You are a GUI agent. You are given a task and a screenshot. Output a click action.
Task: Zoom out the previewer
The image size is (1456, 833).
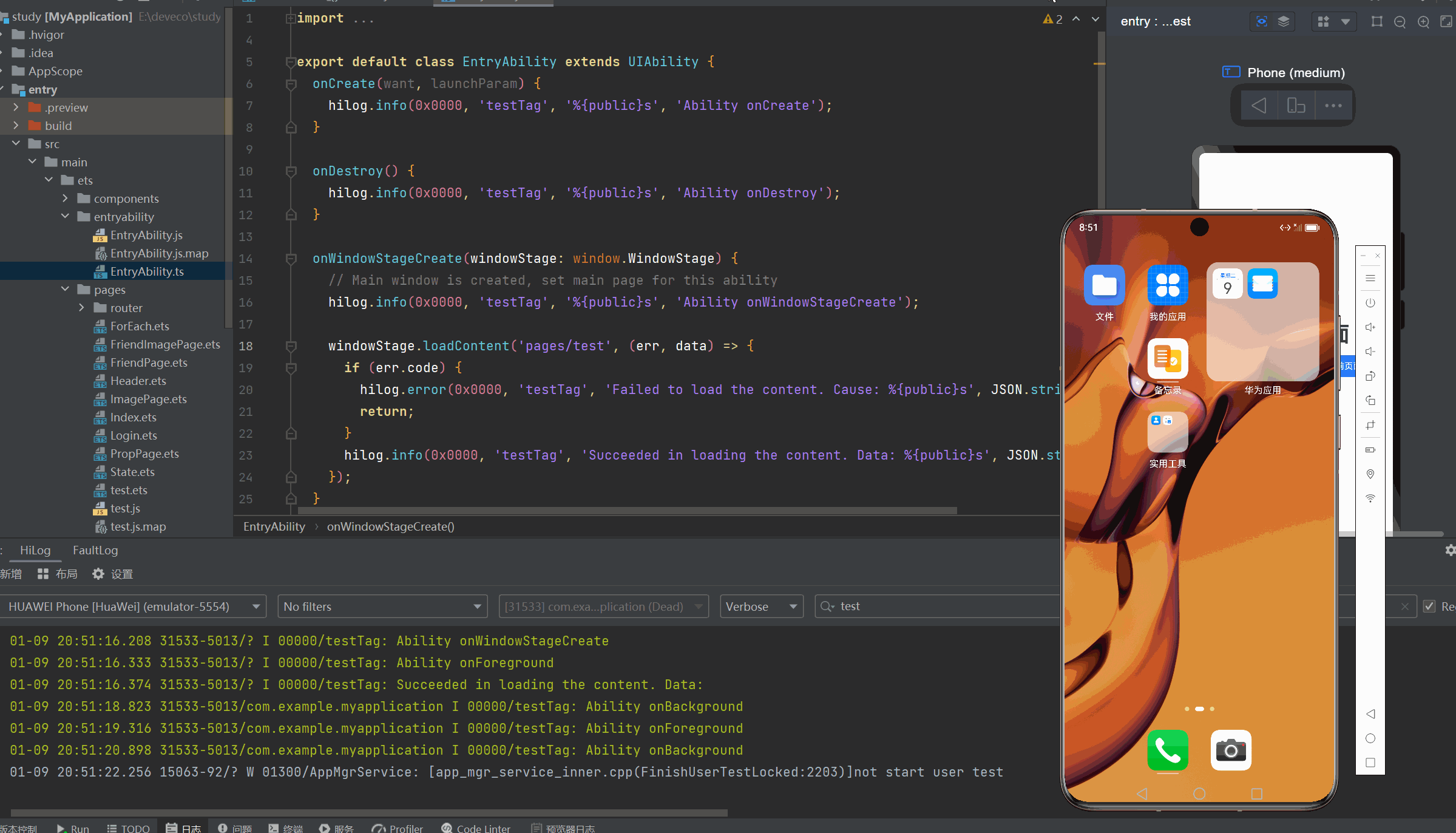1400,22
